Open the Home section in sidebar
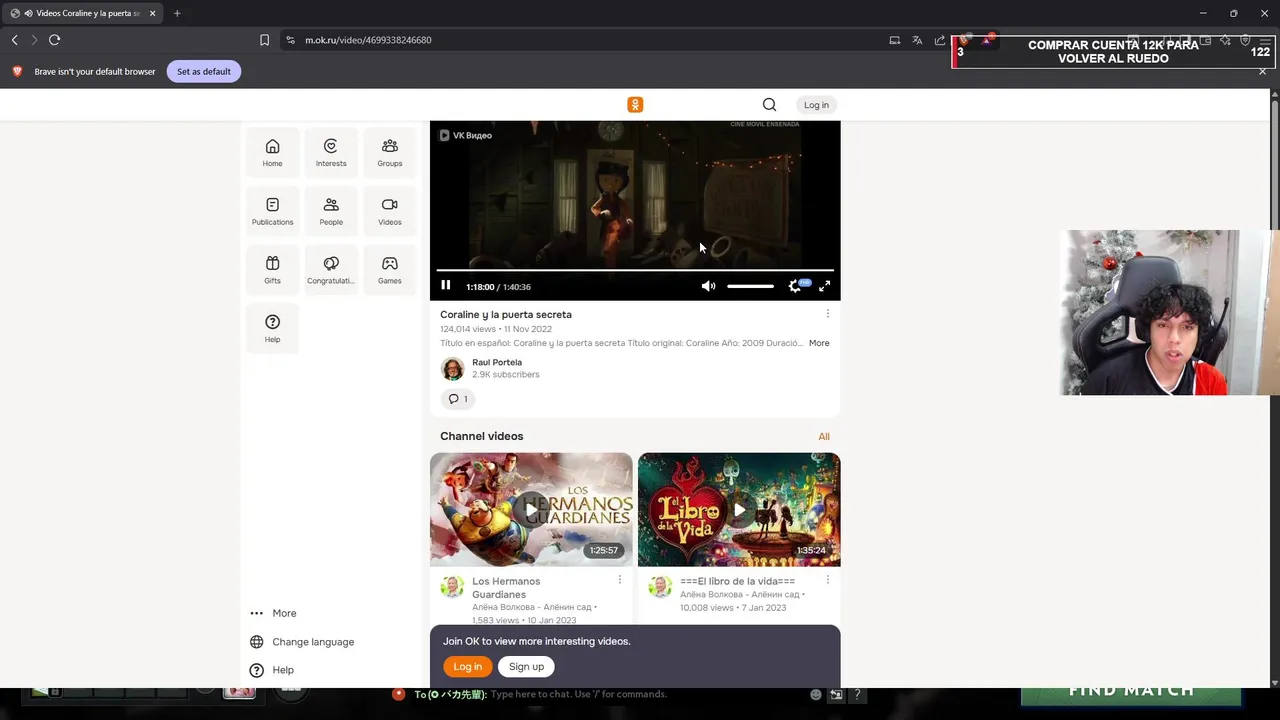This screenshot has width=1280, height=720. (x=272, y=153)
